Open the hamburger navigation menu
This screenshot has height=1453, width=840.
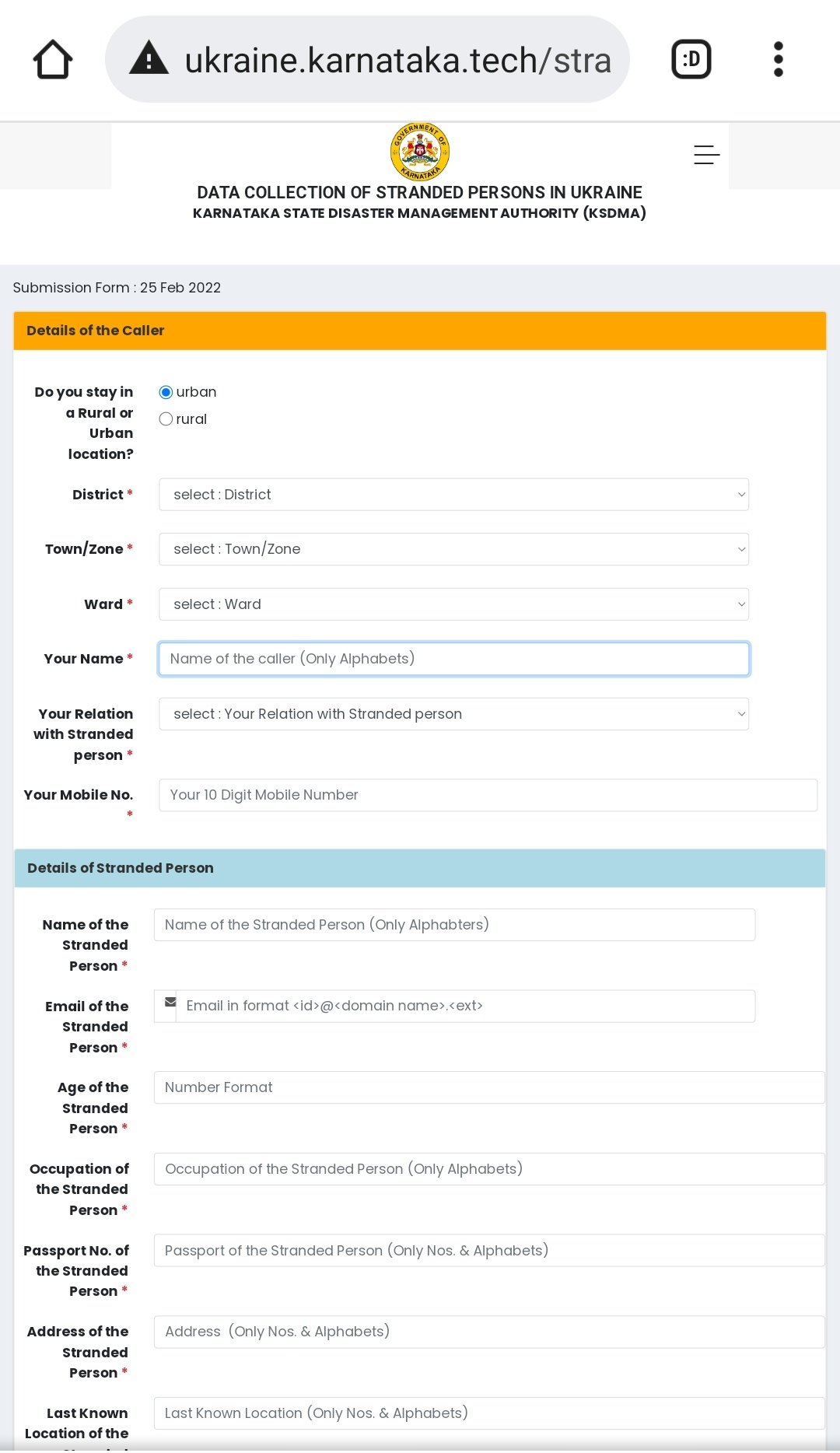coord(706,155)
